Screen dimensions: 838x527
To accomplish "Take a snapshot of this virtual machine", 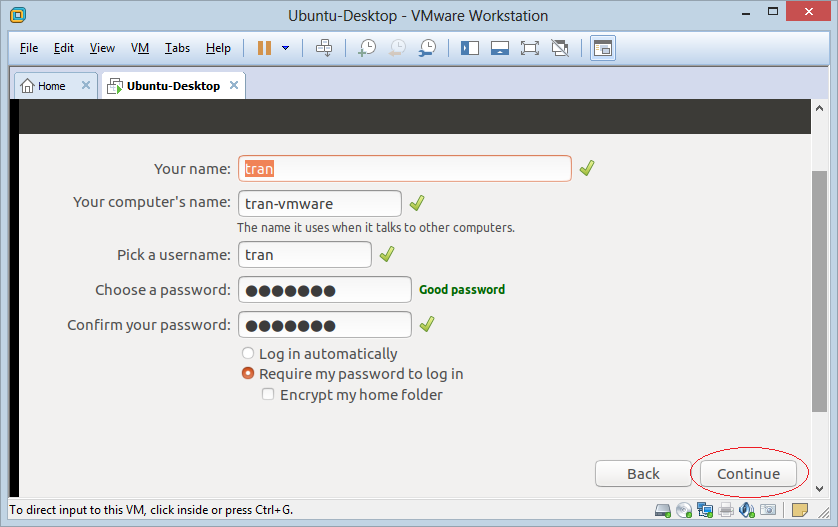I will [x=367, y=48].
